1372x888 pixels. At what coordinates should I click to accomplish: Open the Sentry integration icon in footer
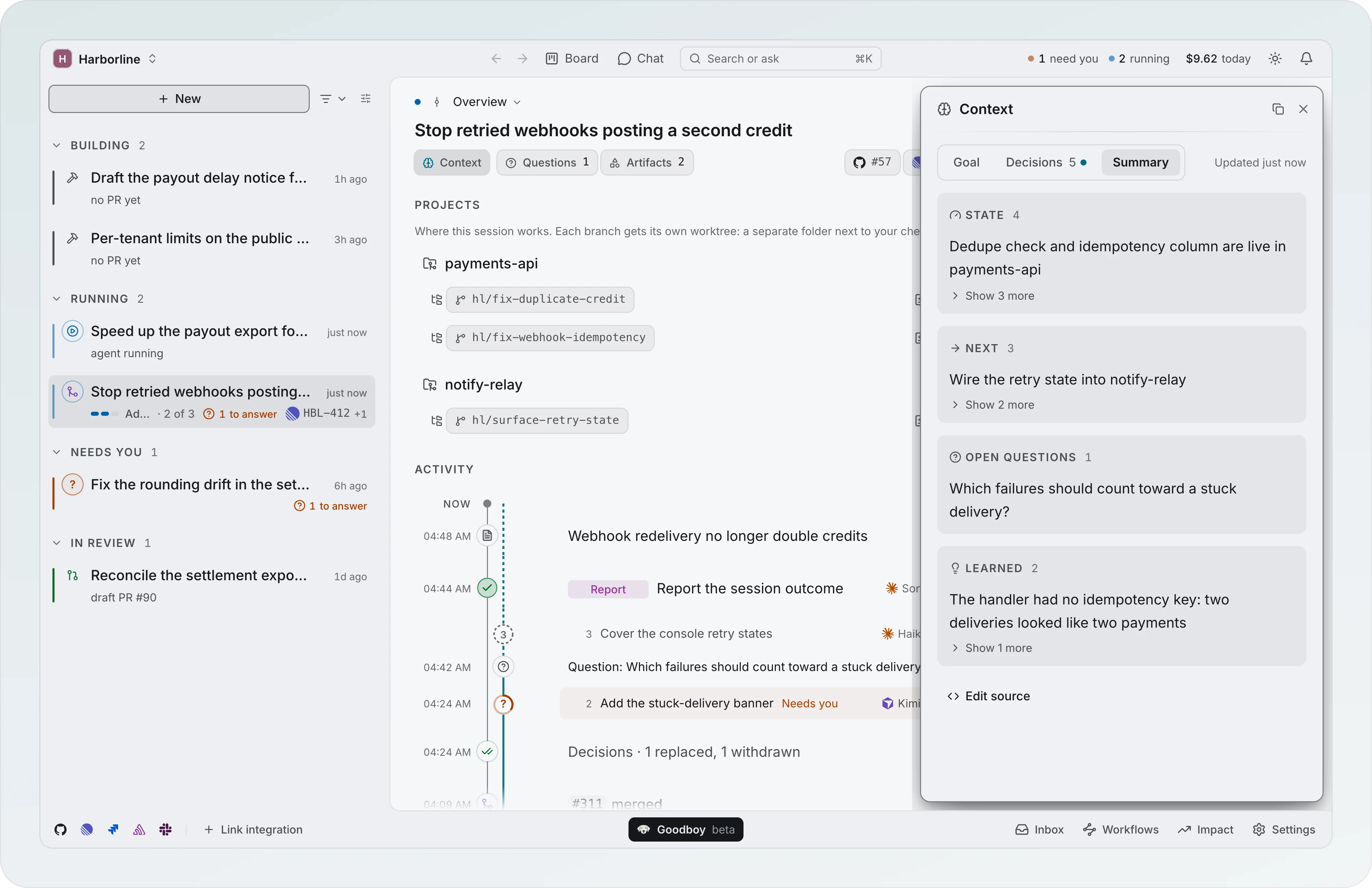pyautogui.click(x=139, y=829)
